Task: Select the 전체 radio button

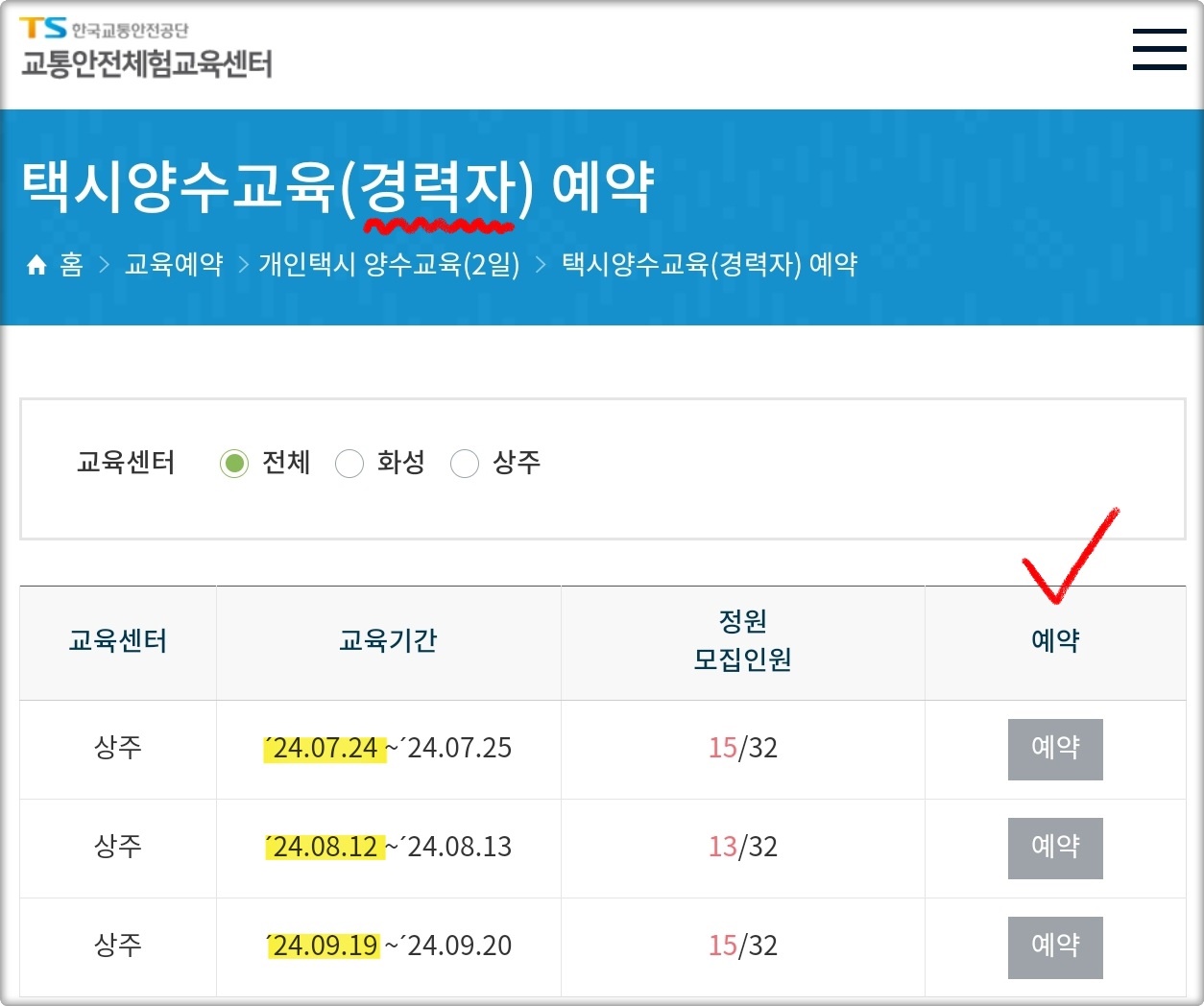Action: click(234, 464)
